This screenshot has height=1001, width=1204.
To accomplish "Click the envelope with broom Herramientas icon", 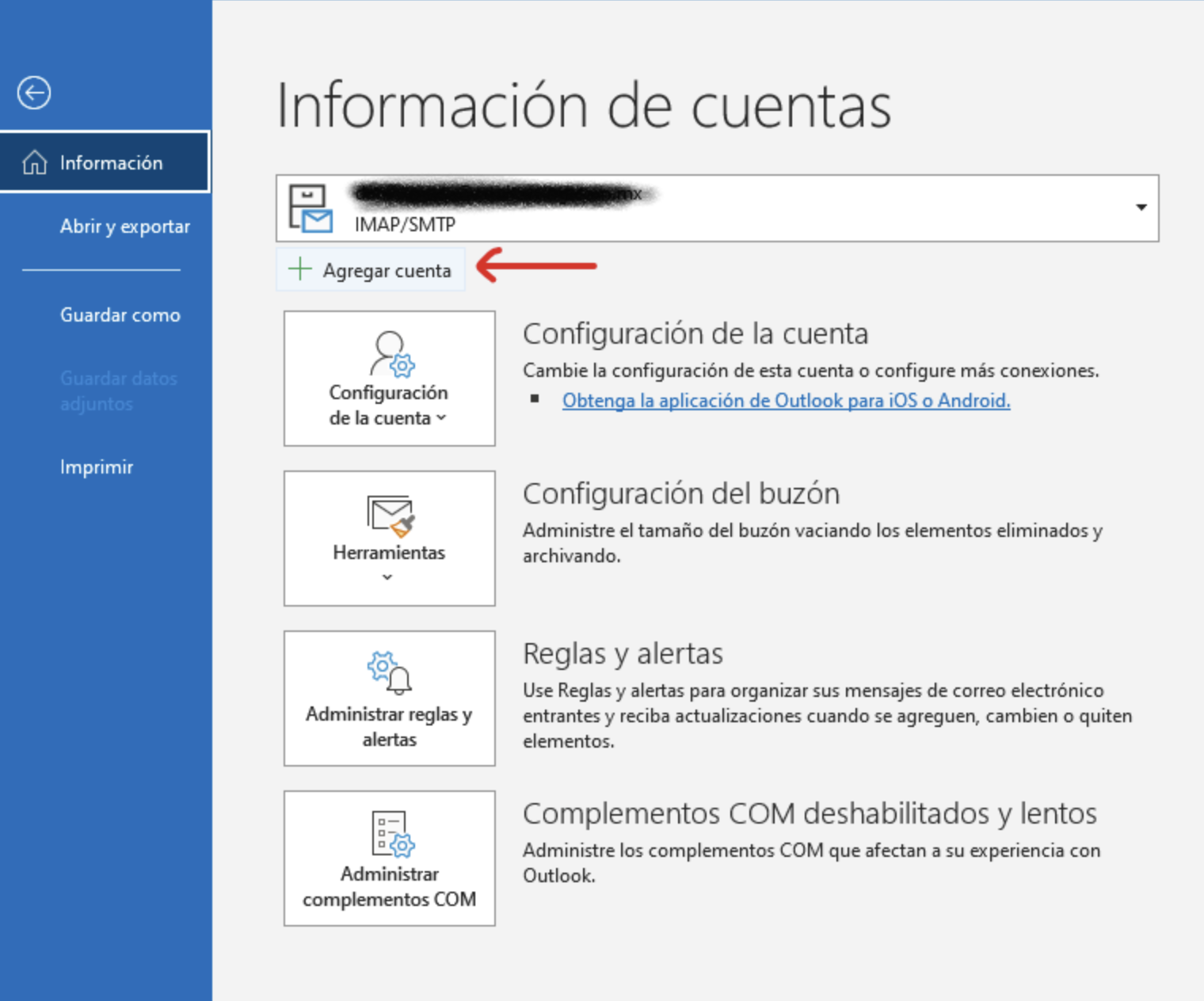I will 391,516.
